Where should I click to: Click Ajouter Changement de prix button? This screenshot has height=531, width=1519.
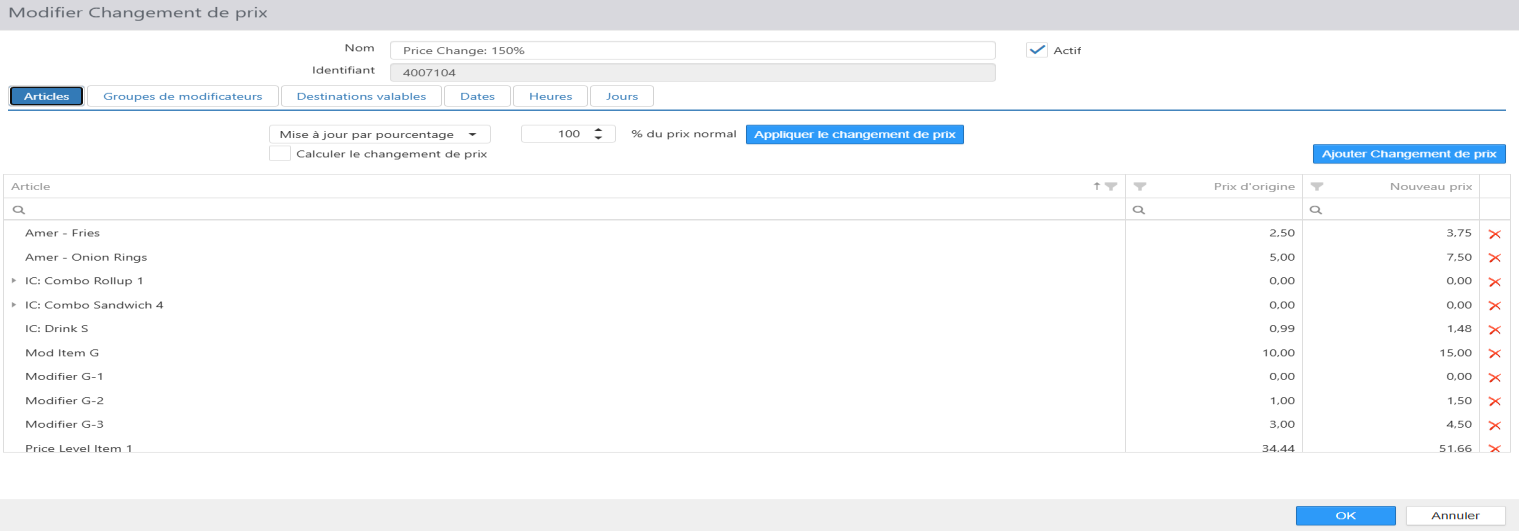coord(1409,154)
